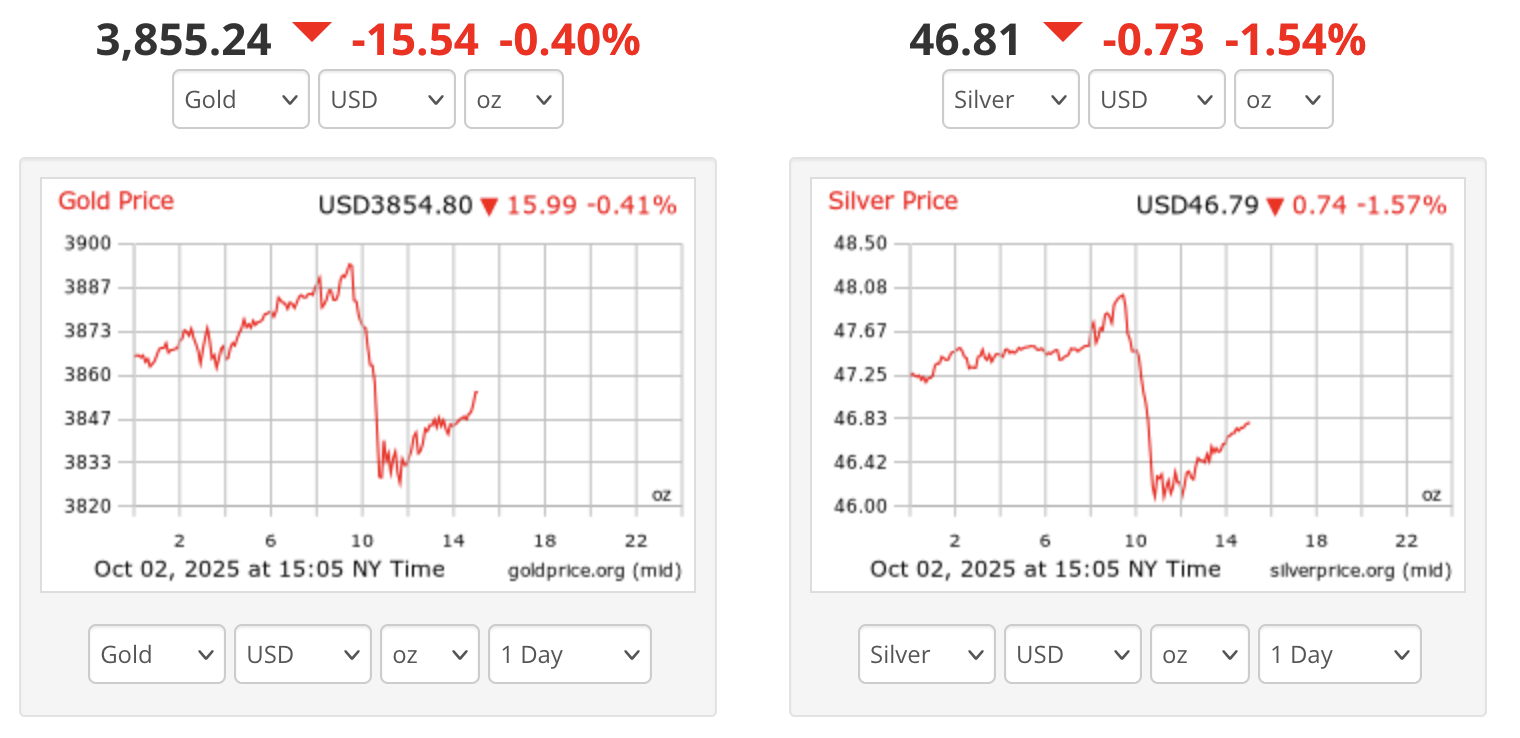Expand the Gold dropdown below the gold chart
Screen dimensions: 1520x738
point(156,654)
